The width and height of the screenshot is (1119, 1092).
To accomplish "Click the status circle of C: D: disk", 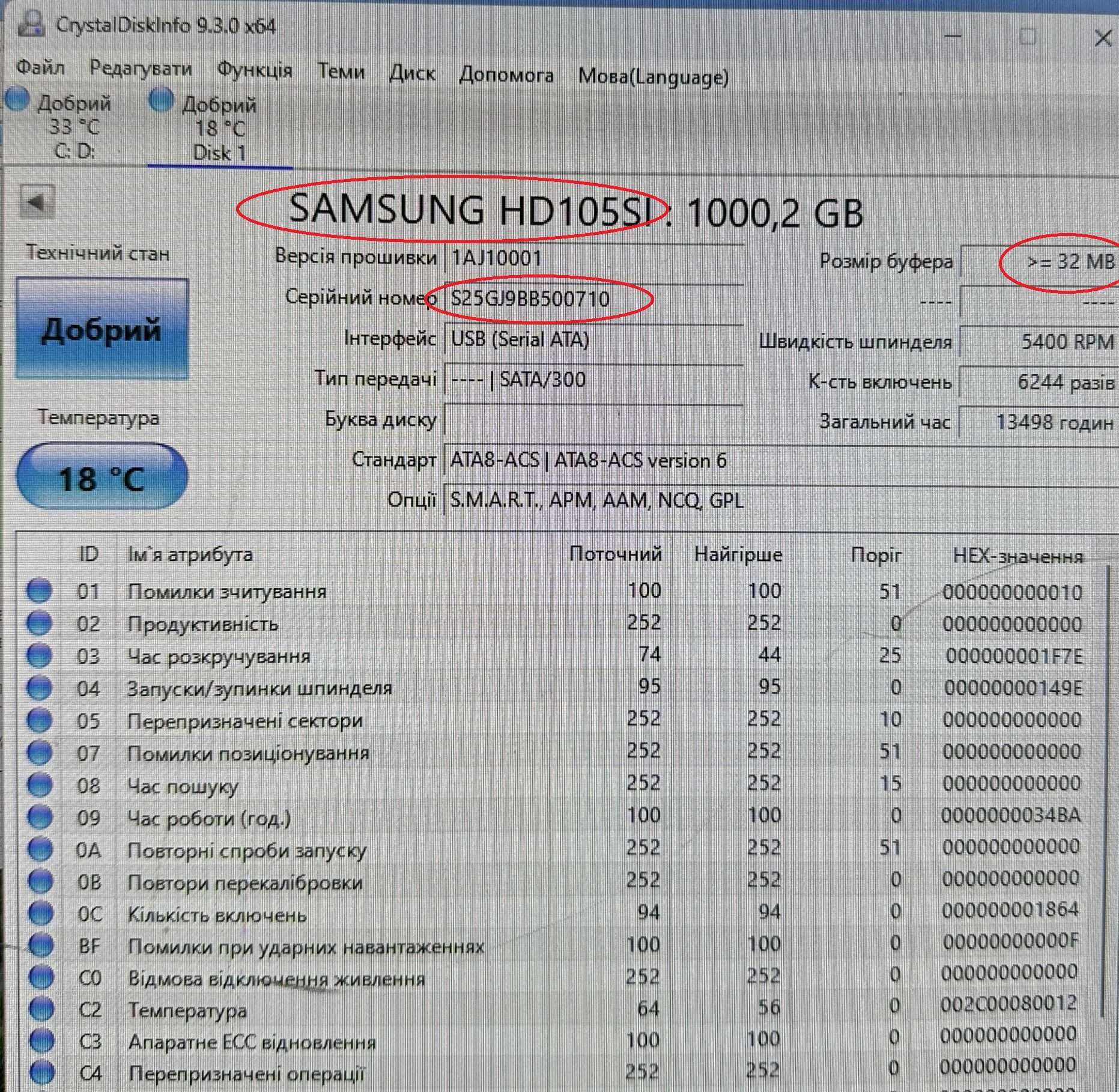I will 16,100.
